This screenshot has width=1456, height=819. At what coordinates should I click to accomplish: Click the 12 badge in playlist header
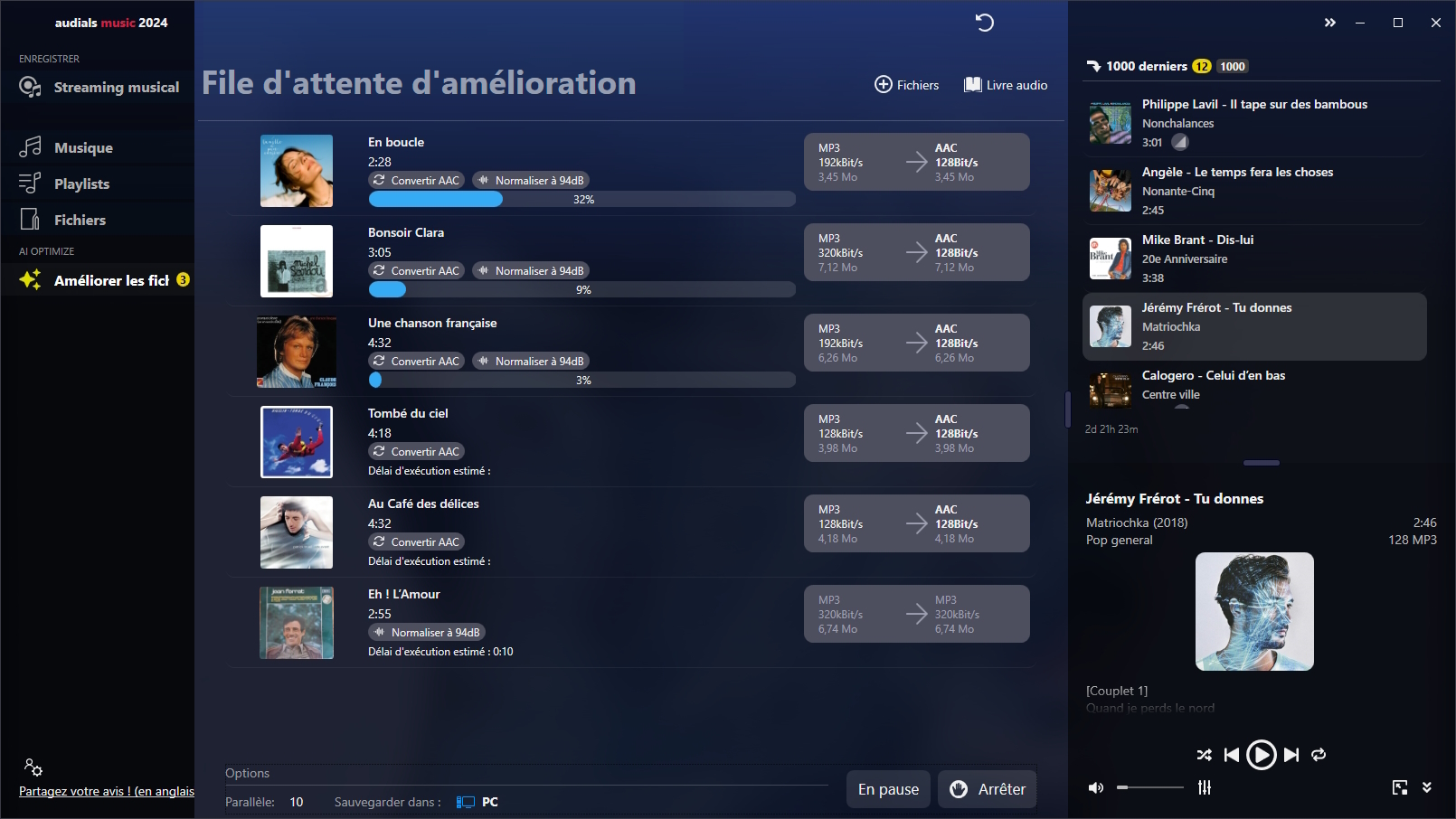pyautogui.click(x=1201, y=66)
